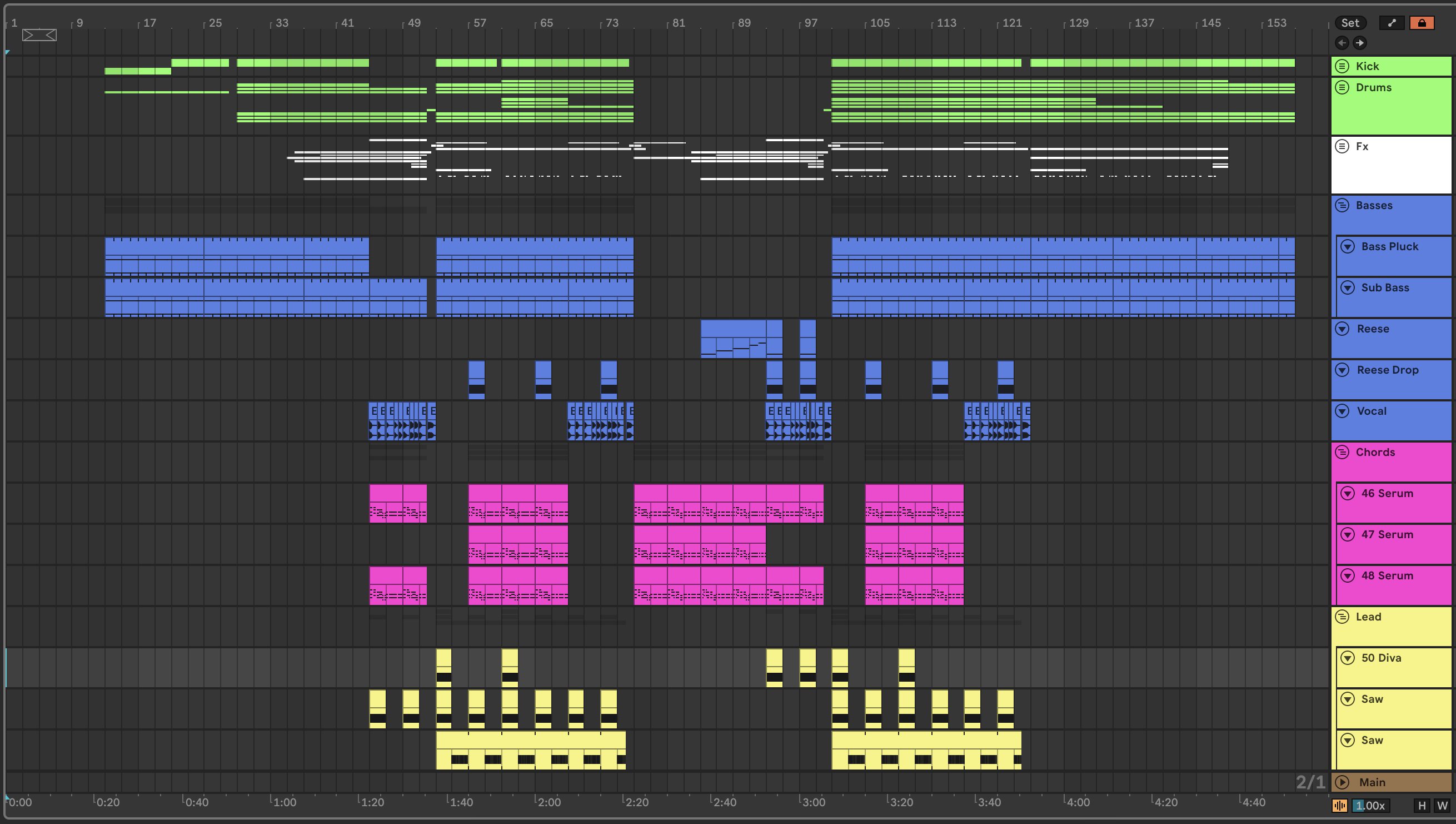Image resolution: width=1456 pixels, height=824 pixels.
Task: Collapse the Chords group track
Action: (x=1342, y=452)
